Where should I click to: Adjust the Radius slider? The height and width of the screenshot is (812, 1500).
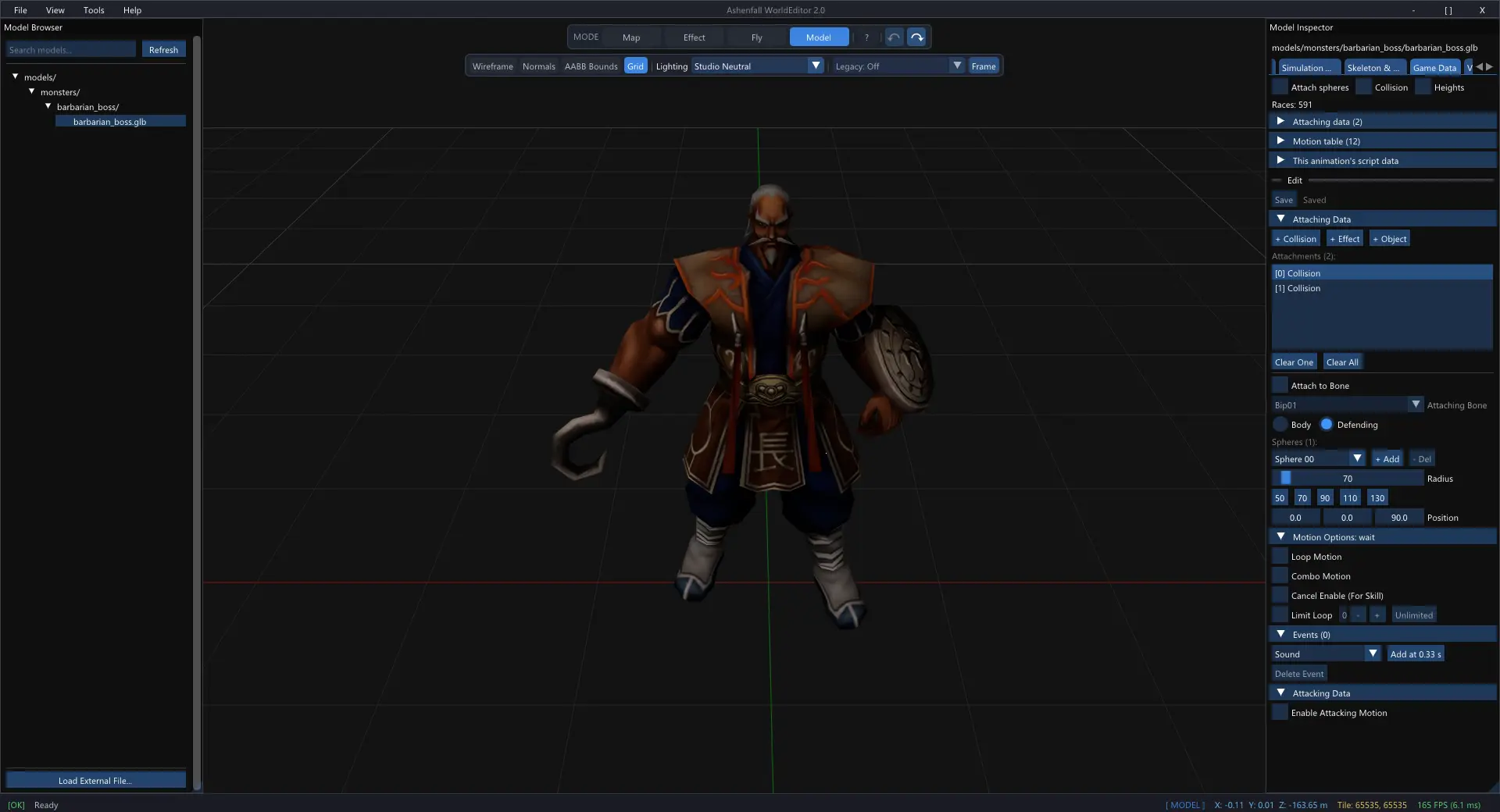1347,478
